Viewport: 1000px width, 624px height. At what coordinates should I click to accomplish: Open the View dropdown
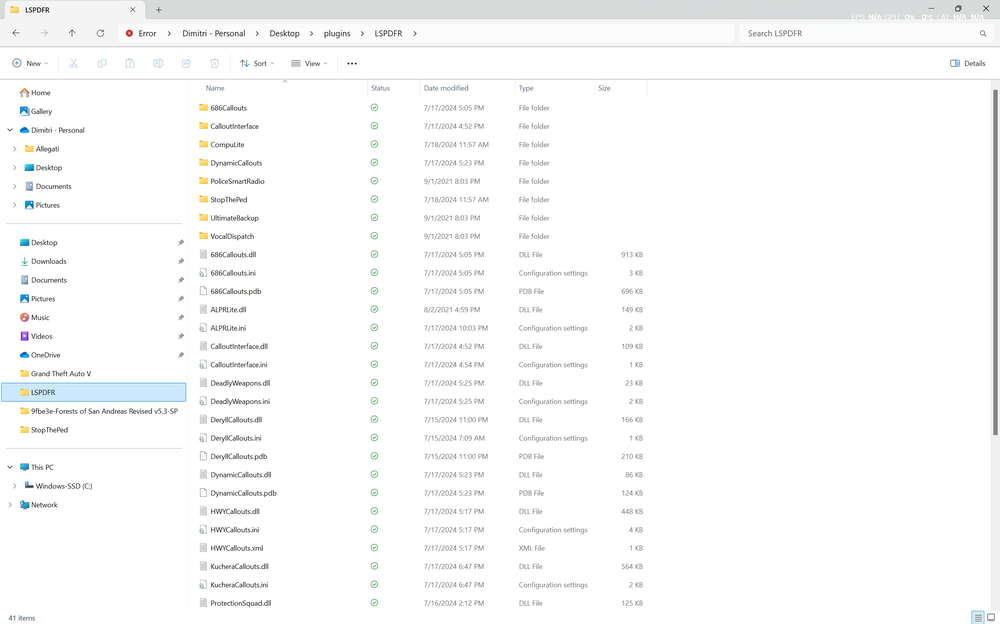tap(307, 62)
